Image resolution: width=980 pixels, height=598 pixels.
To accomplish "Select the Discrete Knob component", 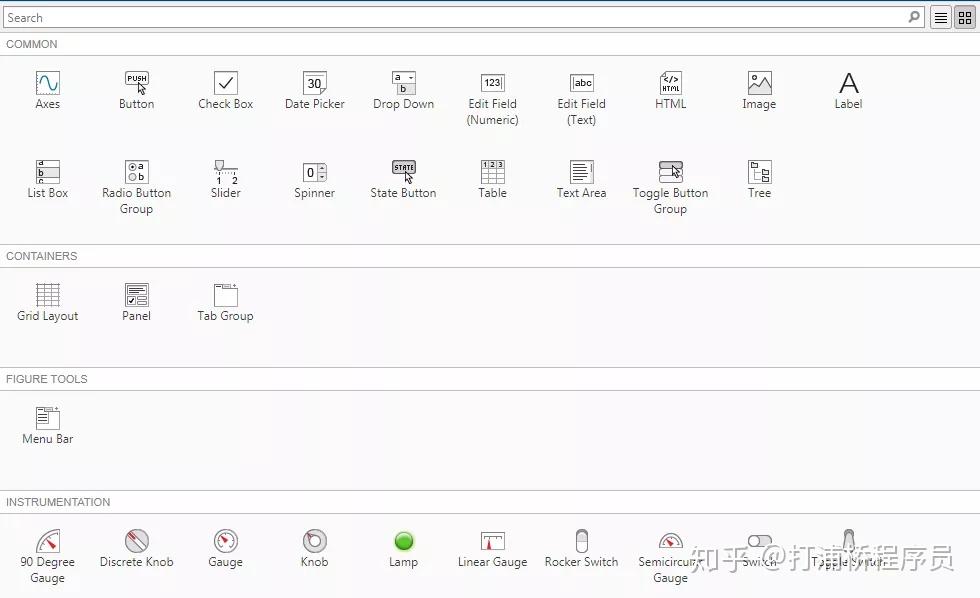I will coord(136,549).
